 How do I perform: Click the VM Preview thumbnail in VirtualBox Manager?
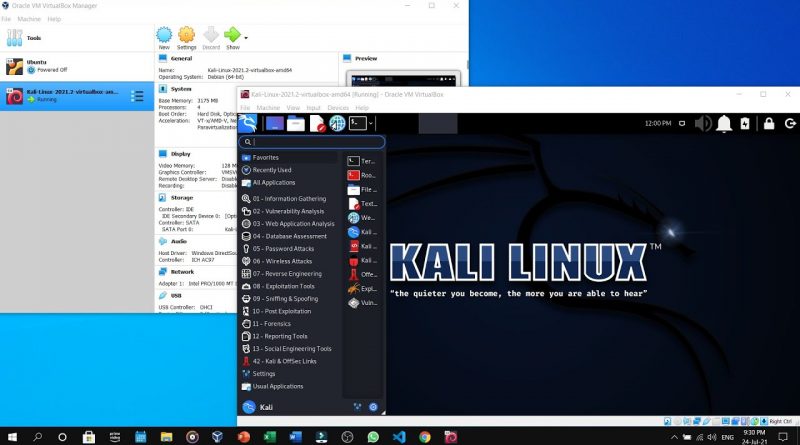click(403, 80)
